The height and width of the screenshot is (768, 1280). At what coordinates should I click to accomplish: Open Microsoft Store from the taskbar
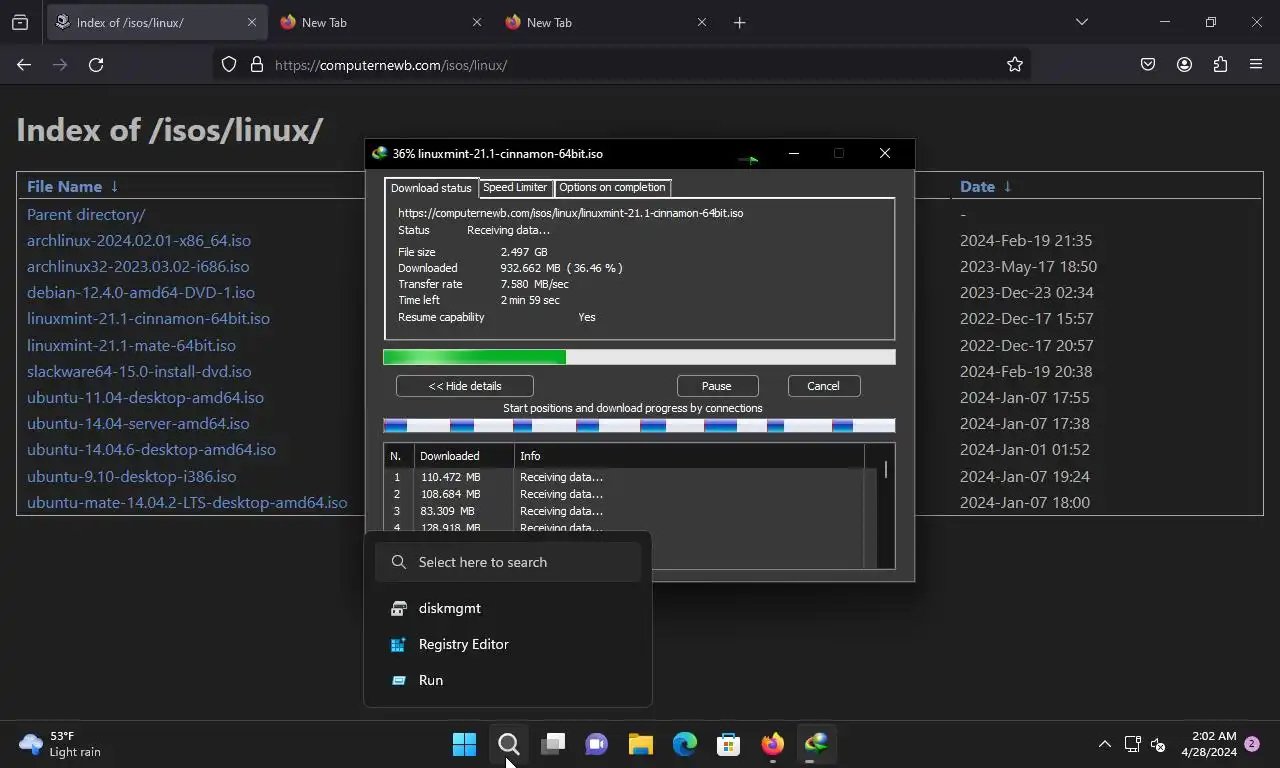click(728, 744)
